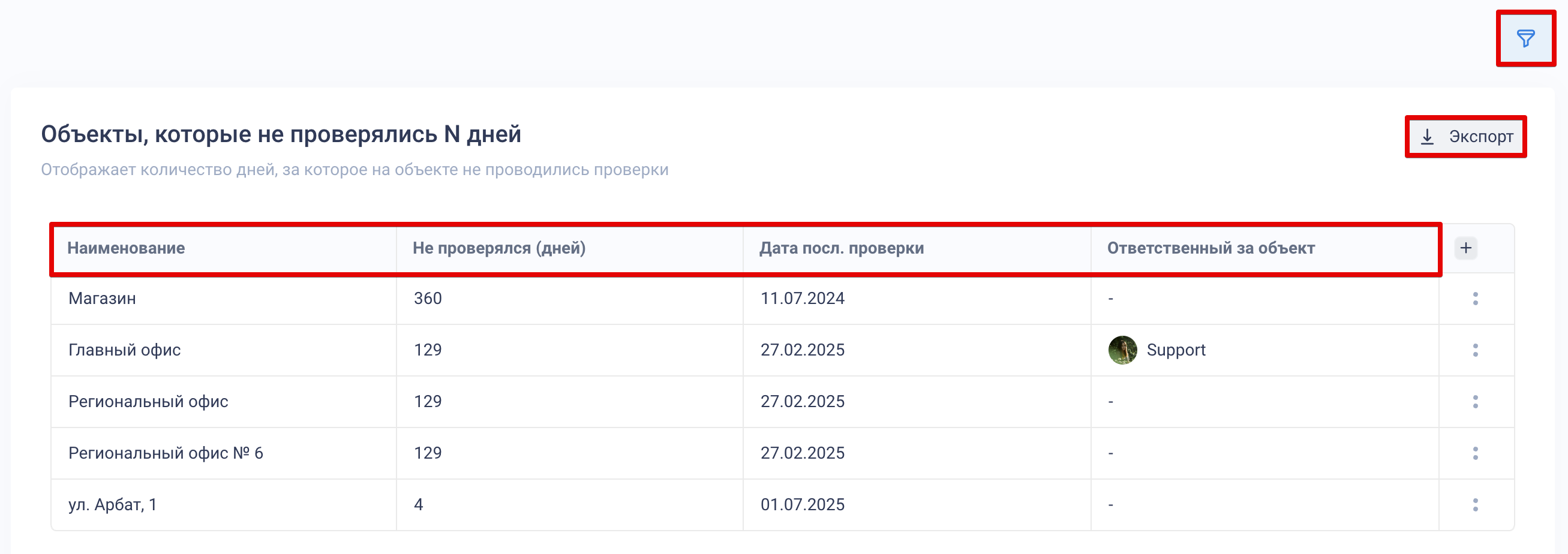Click the date 01.07.2025
1568x554 pixels.
pyautogui.click(x=802, y=505)
